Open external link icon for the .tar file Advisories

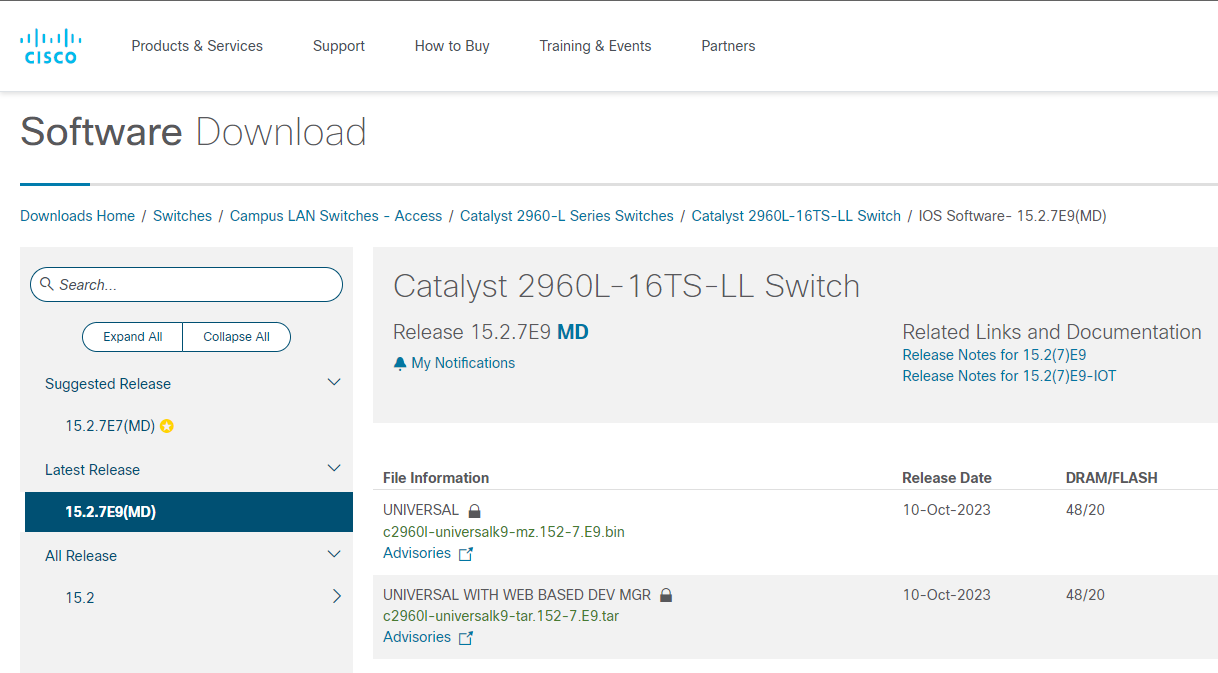tap(466, 638)
